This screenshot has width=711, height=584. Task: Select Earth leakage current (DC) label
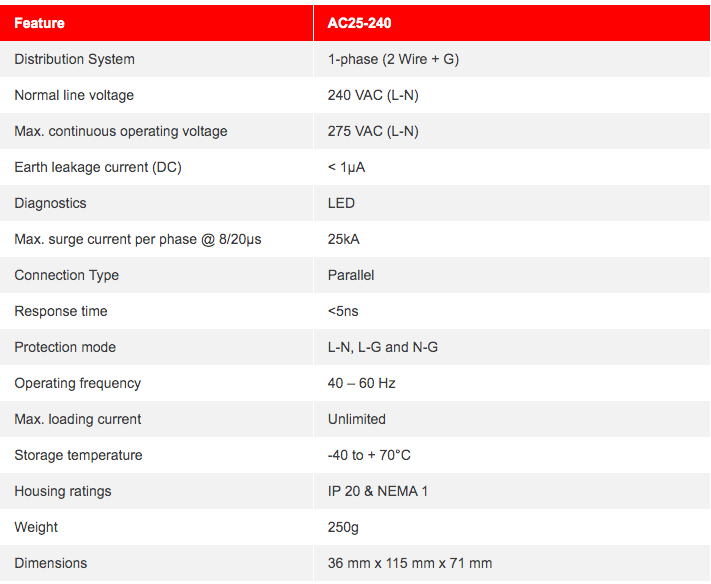coord(98,167)
